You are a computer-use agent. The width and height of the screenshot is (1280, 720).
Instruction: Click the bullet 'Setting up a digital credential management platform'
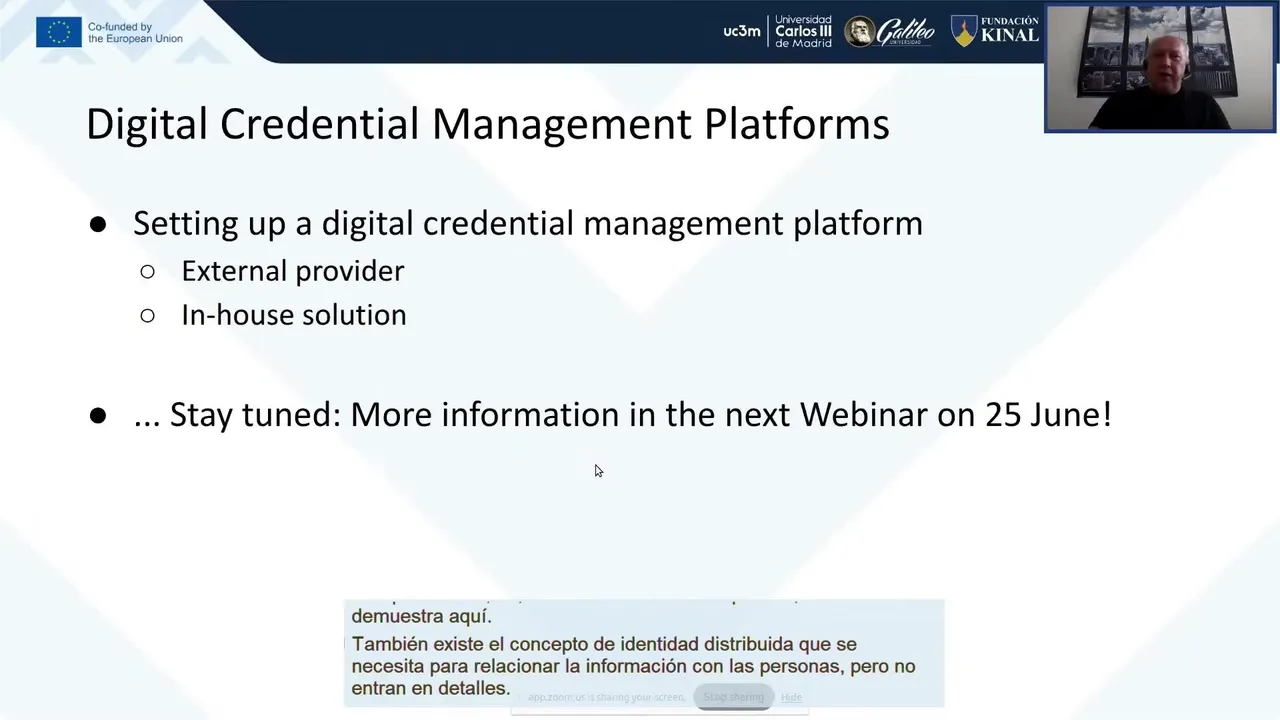click(528, 223)
